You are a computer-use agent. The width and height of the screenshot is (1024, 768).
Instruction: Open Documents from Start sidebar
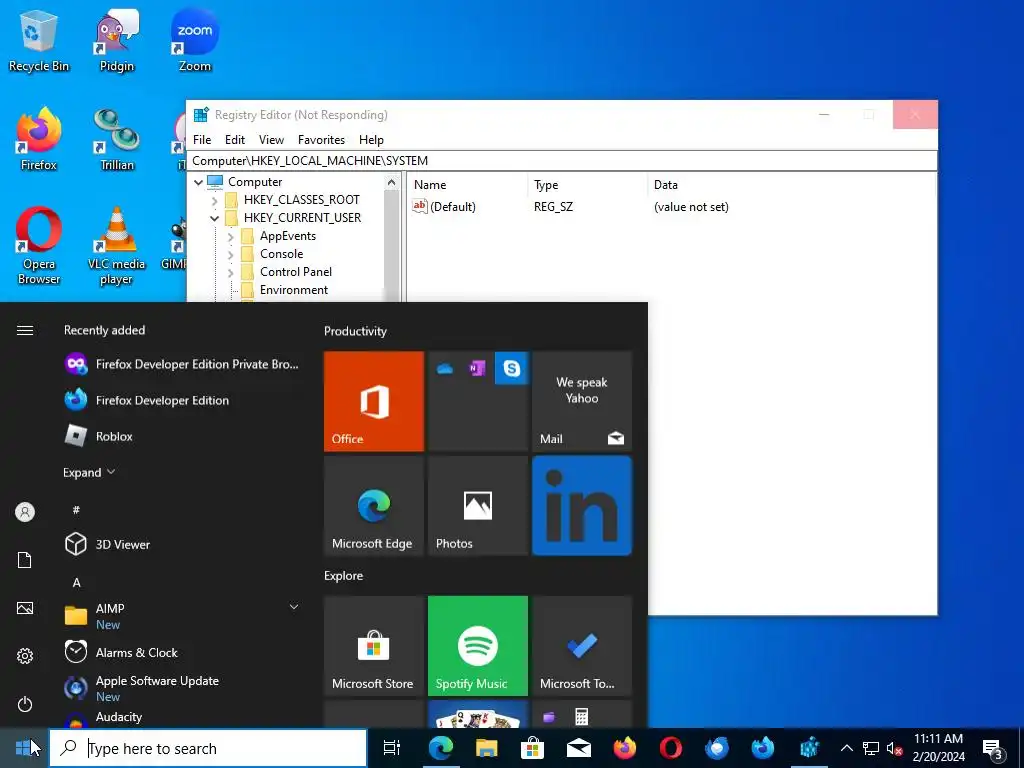[25, 560]
